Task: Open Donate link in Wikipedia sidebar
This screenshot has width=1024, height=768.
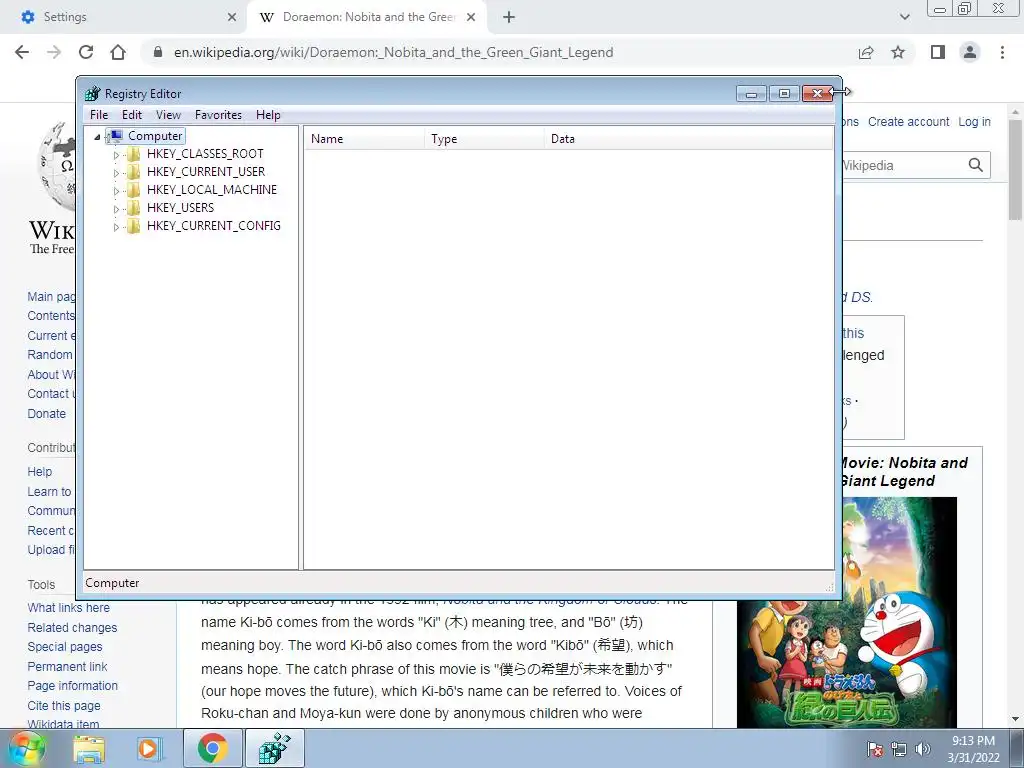Action: tap(46, 414)
